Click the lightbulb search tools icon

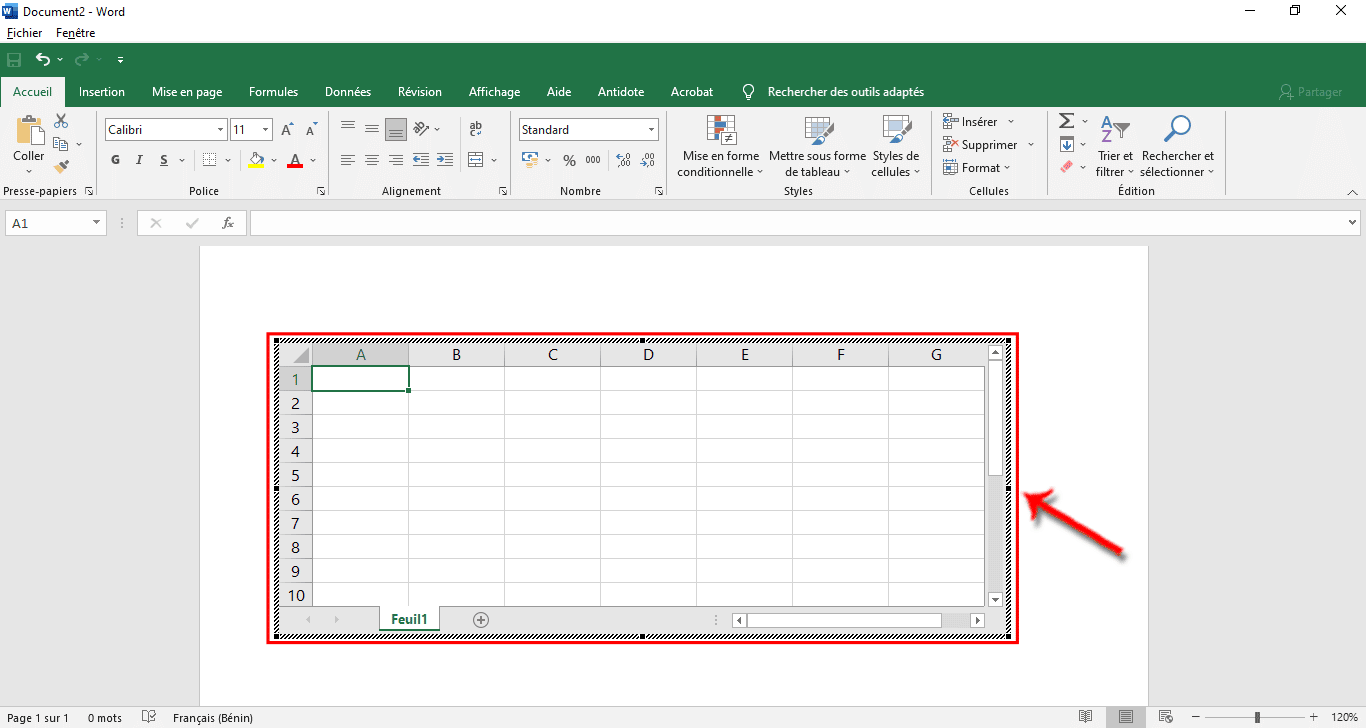748,92
